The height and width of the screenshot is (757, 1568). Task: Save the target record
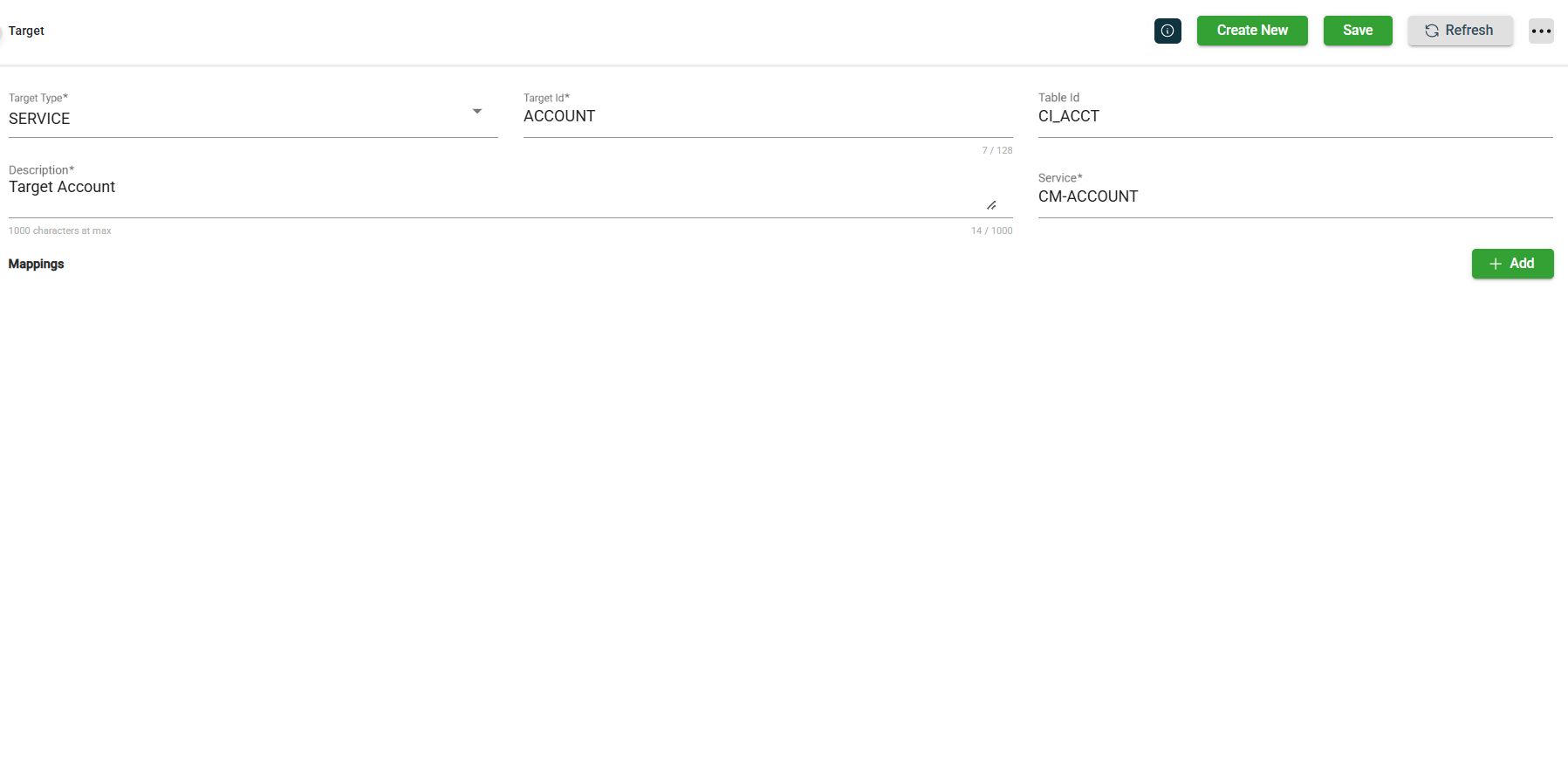[1357, 31]
